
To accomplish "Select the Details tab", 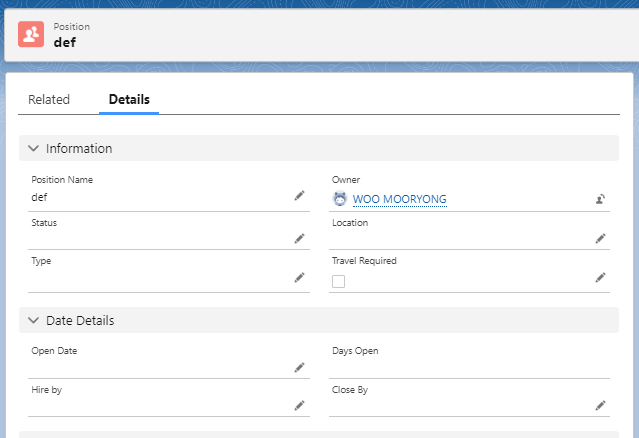I will tap(129, 99).
